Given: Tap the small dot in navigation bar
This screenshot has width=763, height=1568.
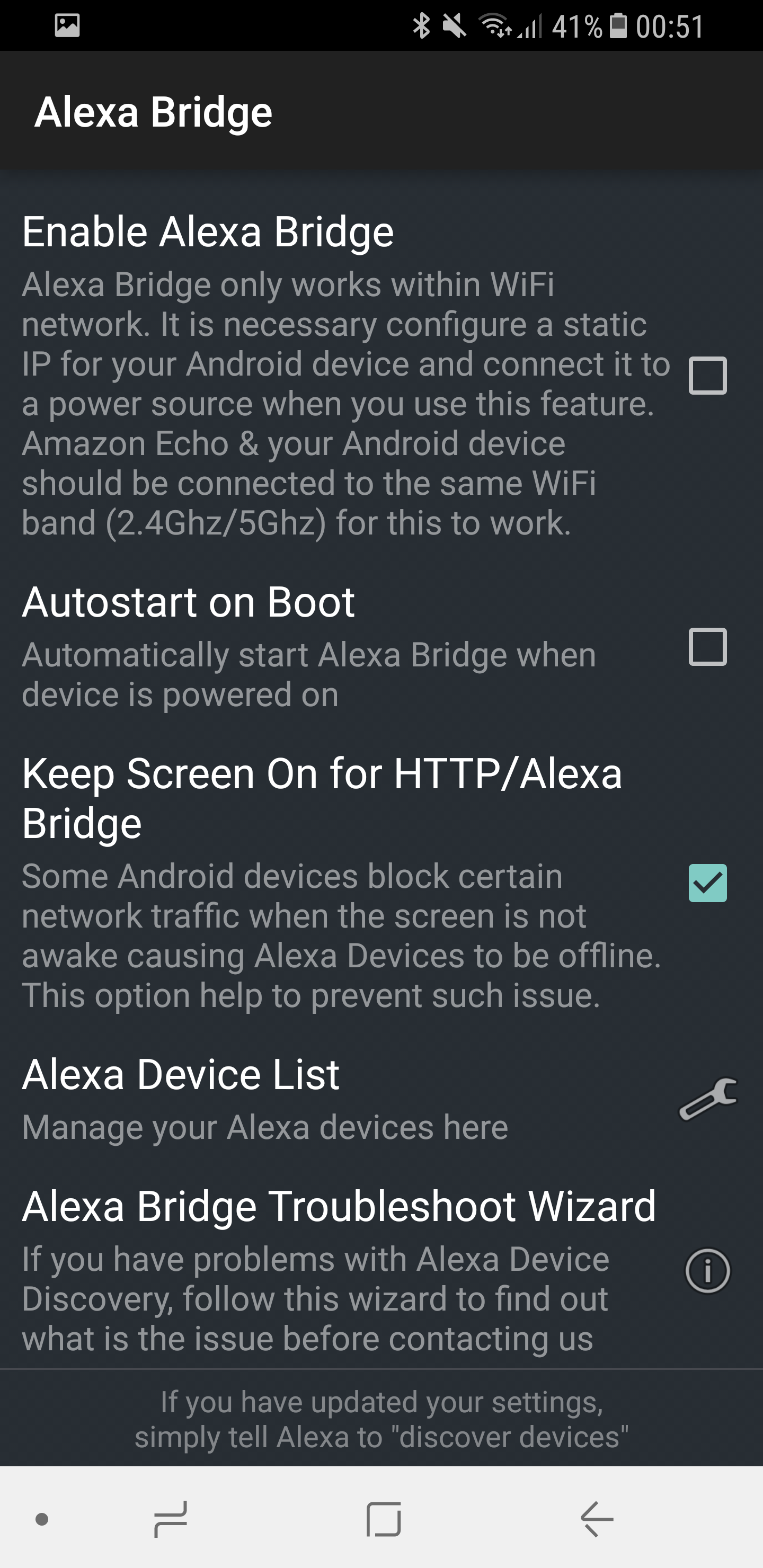Looking at the screenshot, I should click(x=42, y=1519).
